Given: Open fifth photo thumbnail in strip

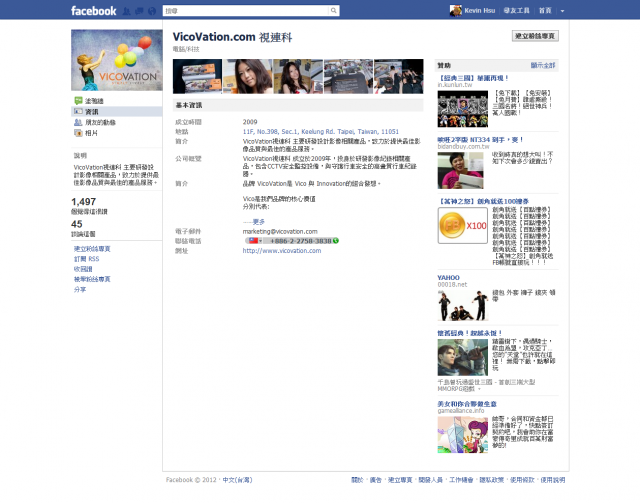Looking at the screenshot, I should pos(399,76).
